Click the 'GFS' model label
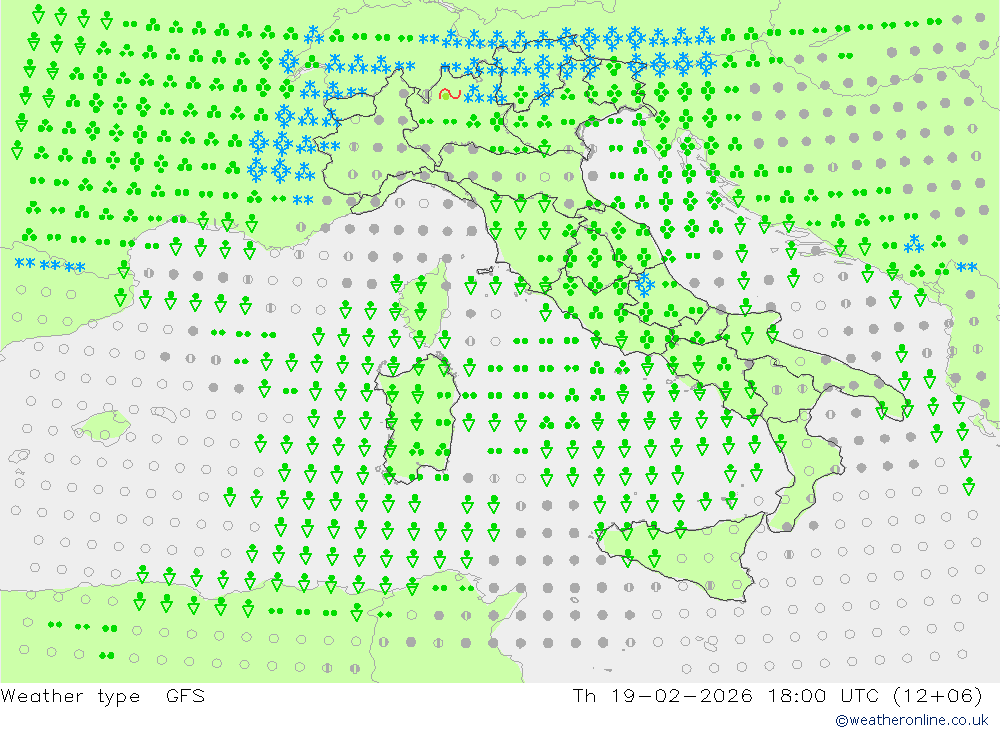The height and width of the screenshot is (733, 1000). tap(186, 695)
